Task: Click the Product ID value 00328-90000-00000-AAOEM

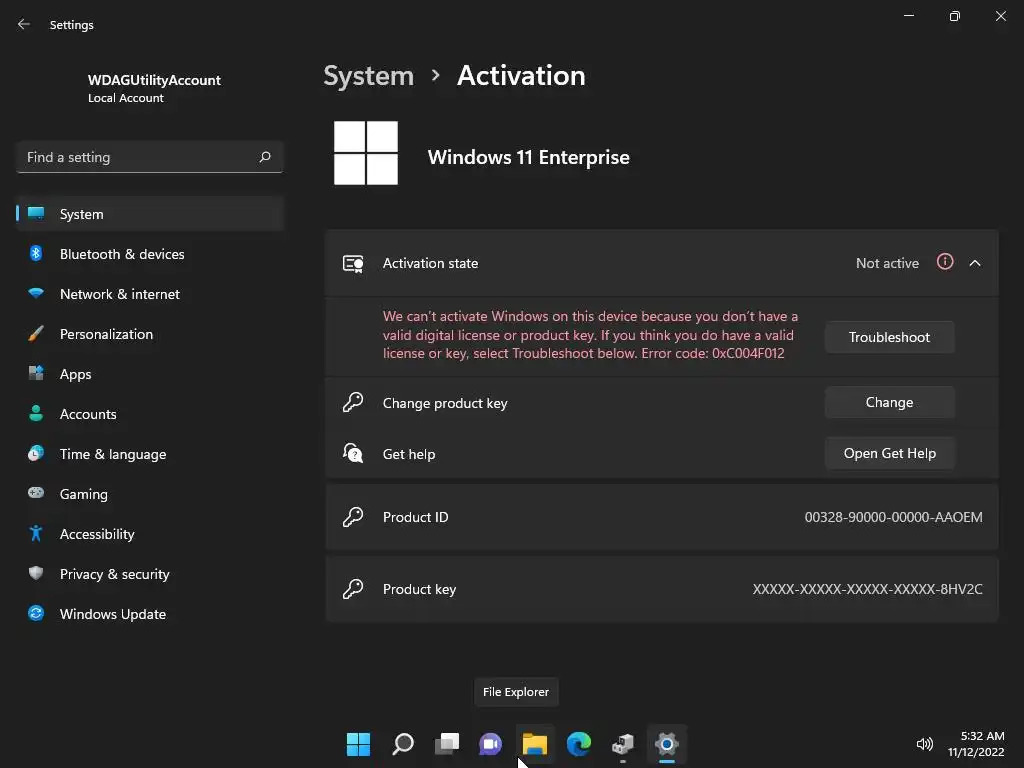Action: [x=893, y=517]
